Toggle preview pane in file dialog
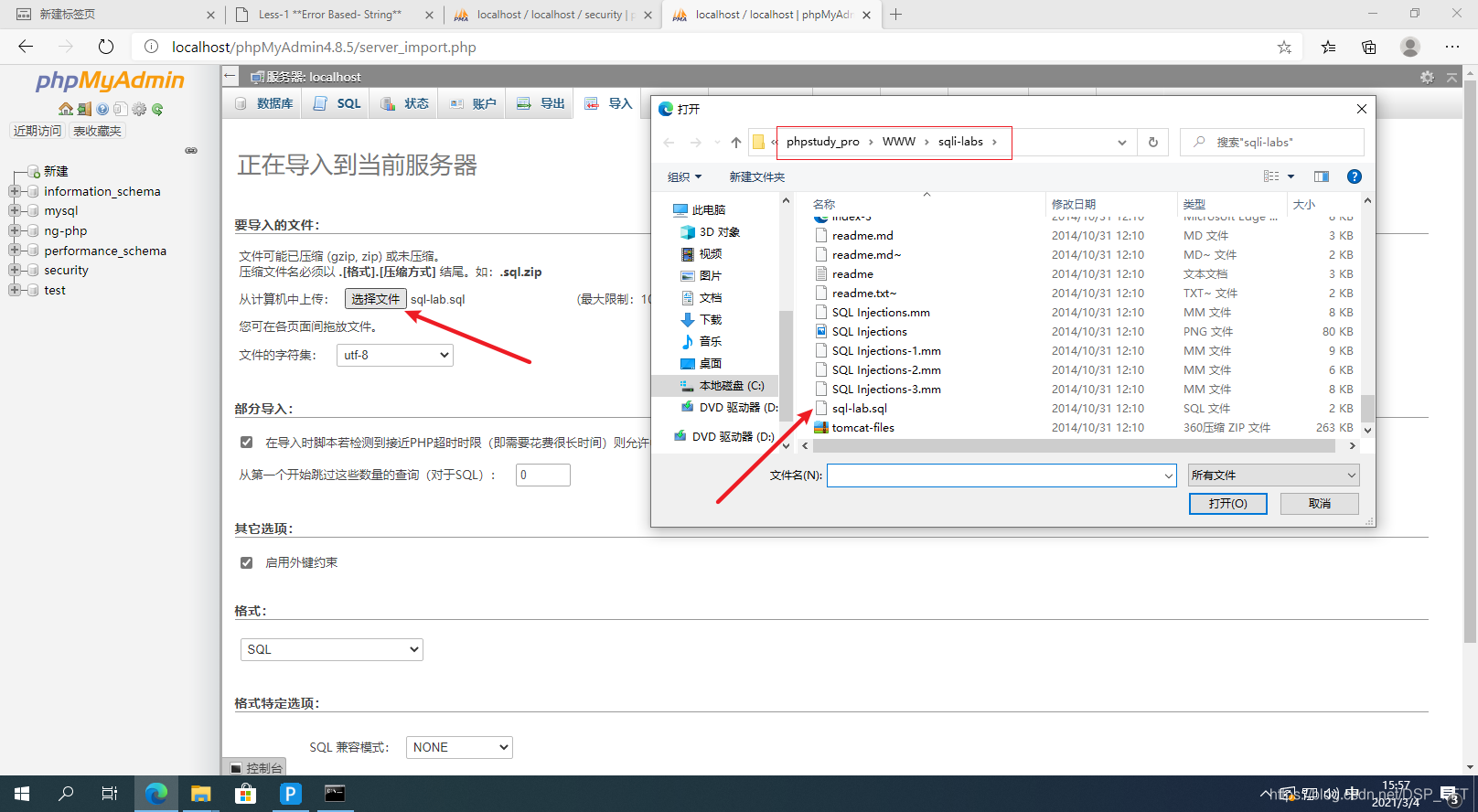Viewport: 1478px width, 812px height. pyautogui.click(x=1322, y=176)
